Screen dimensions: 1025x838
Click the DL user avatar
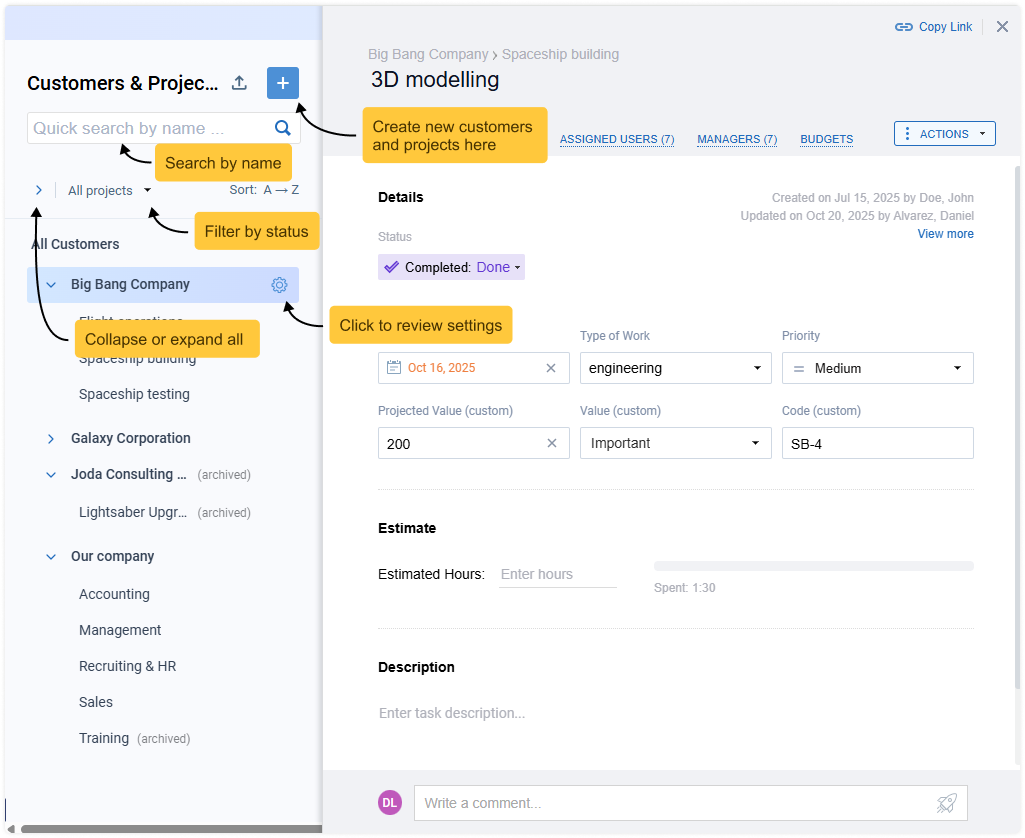pyautogui.click(x=389, y=802)
